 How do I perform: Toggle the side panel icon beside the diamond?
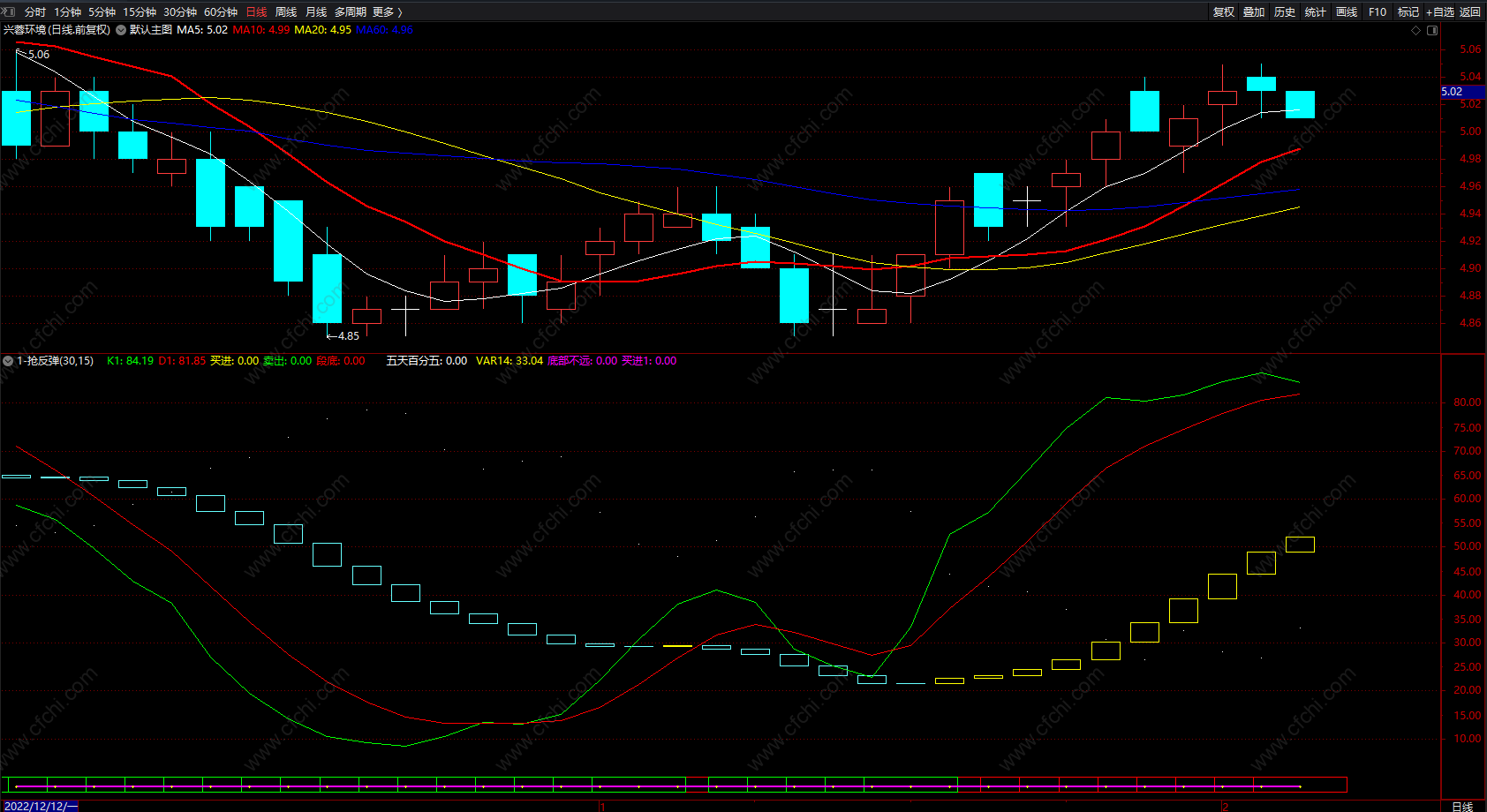coord(1432,30)
